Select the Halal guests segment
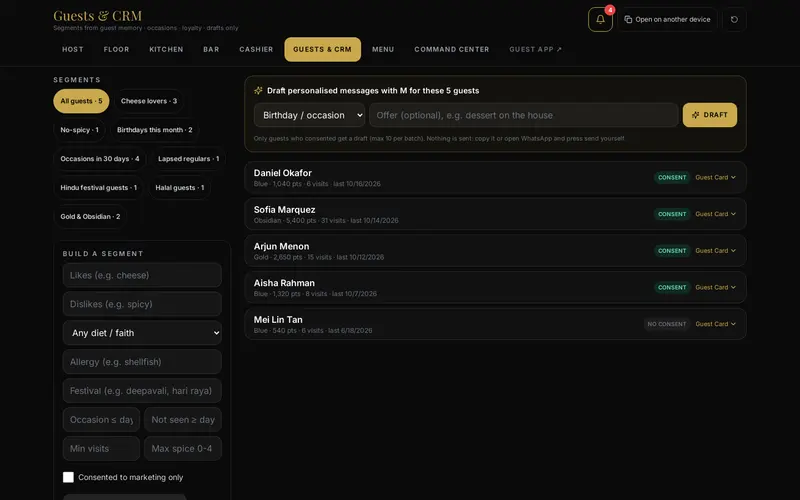This screenshot has width=800, height=500. [180, 188]
